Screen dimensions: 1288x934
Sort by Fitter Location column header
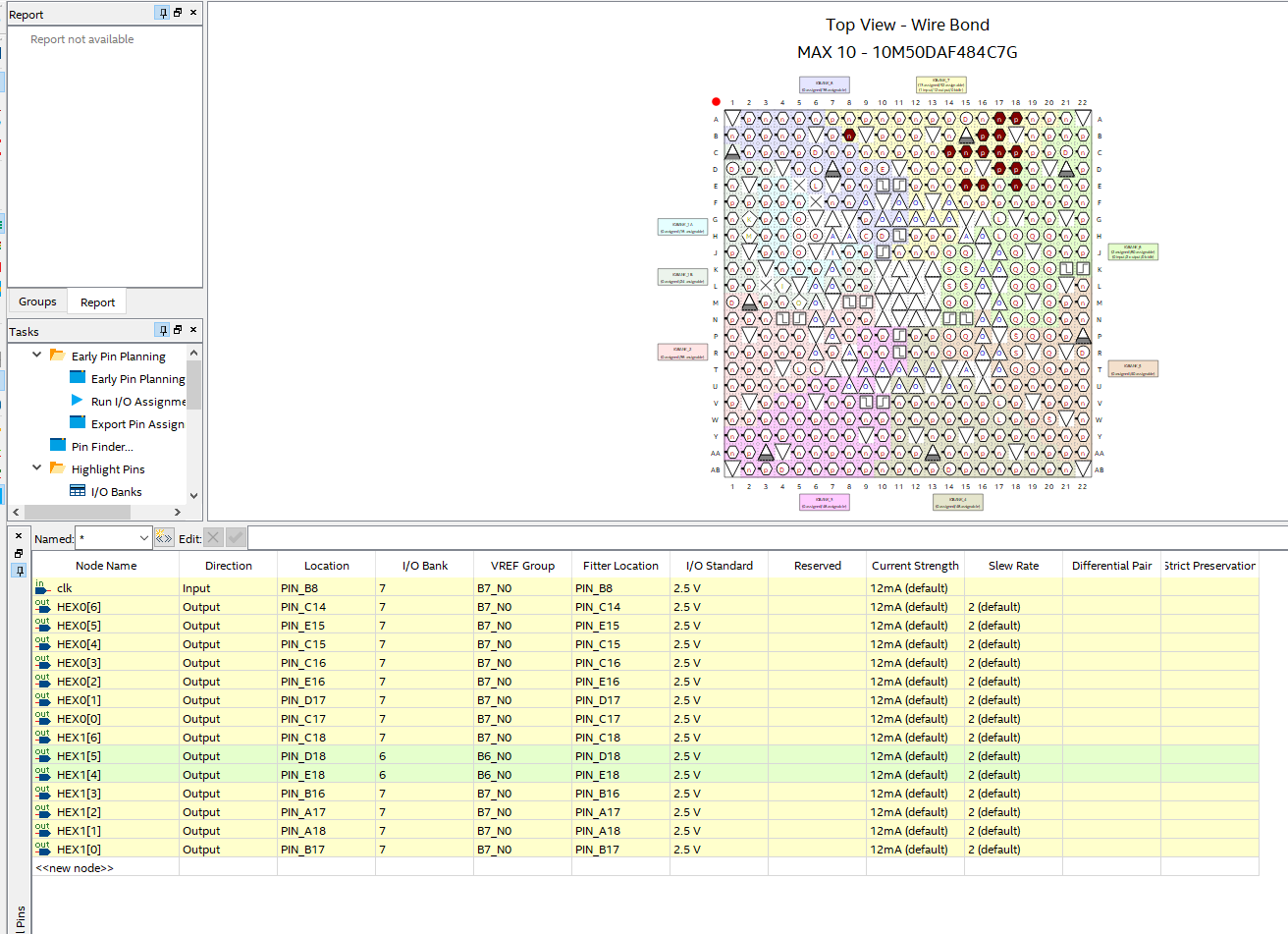pyautogui.click(x=621, y=566)
